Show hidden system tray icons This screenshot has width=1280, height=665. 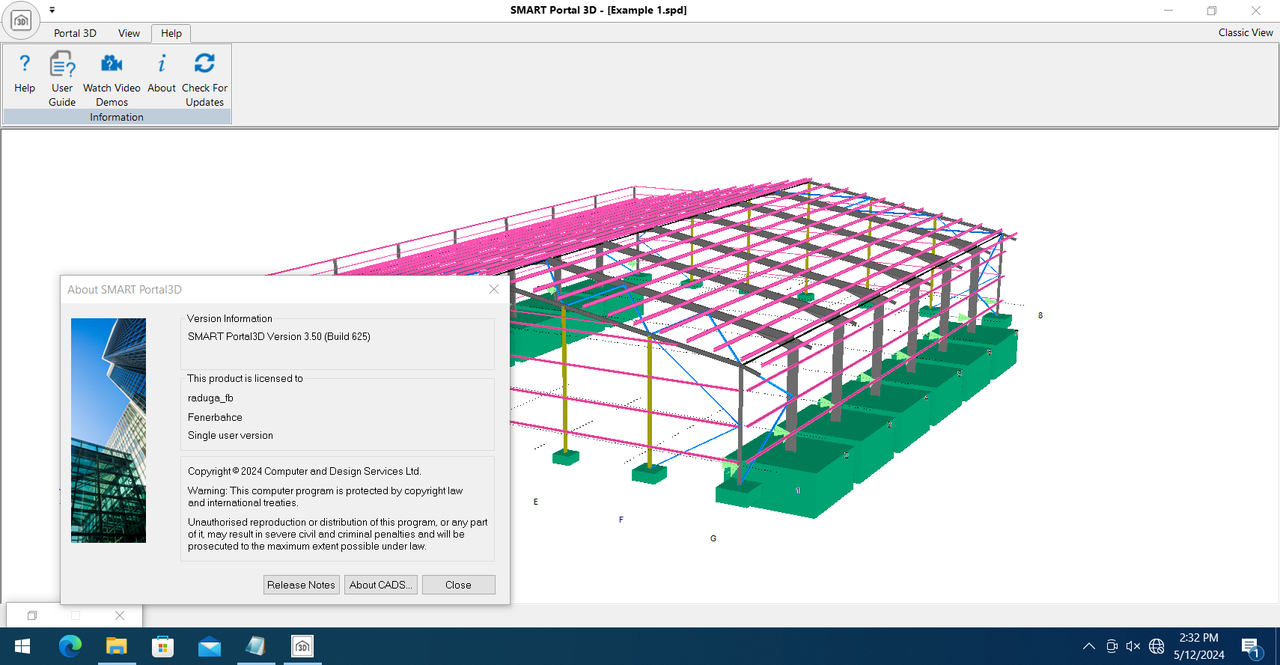[1089, 647]
